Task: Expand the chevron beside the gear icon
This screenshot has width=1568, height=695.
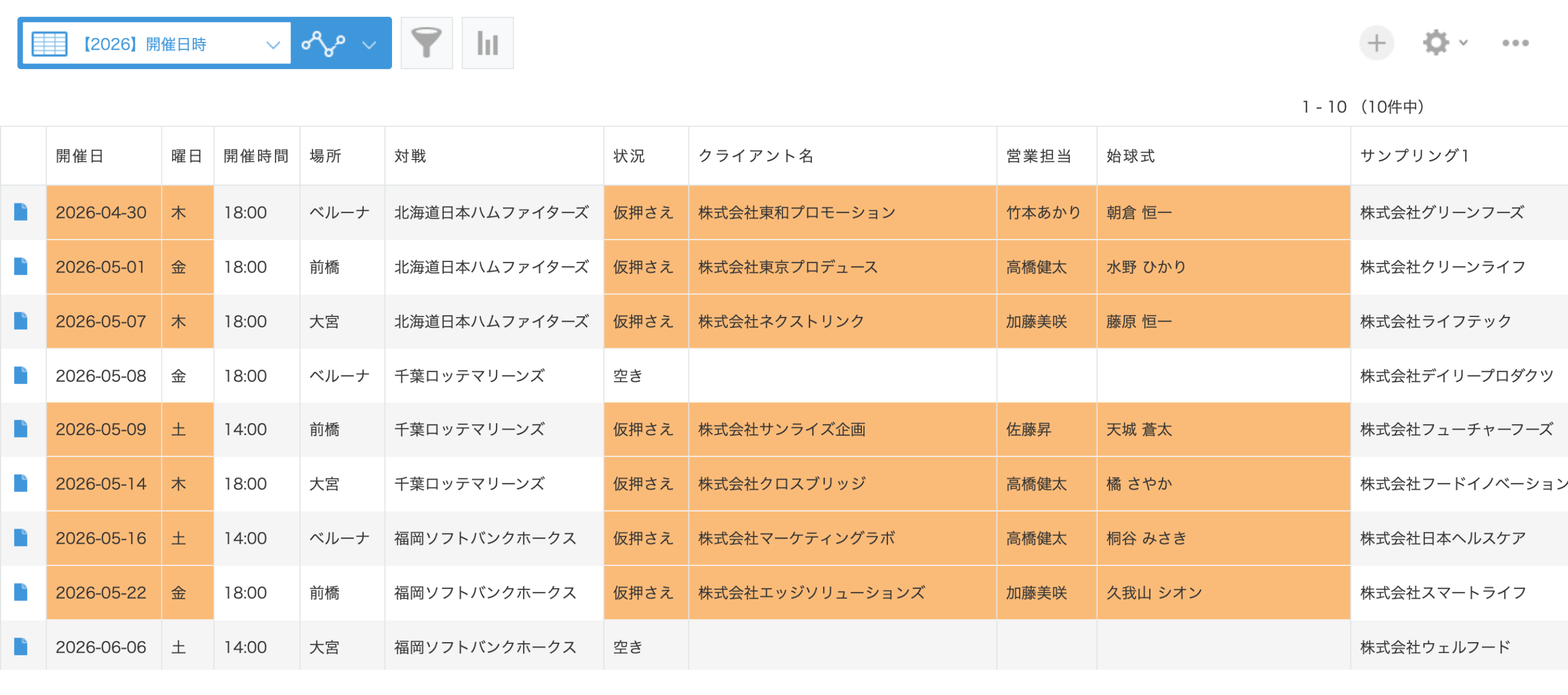Action: point(1463,43)
